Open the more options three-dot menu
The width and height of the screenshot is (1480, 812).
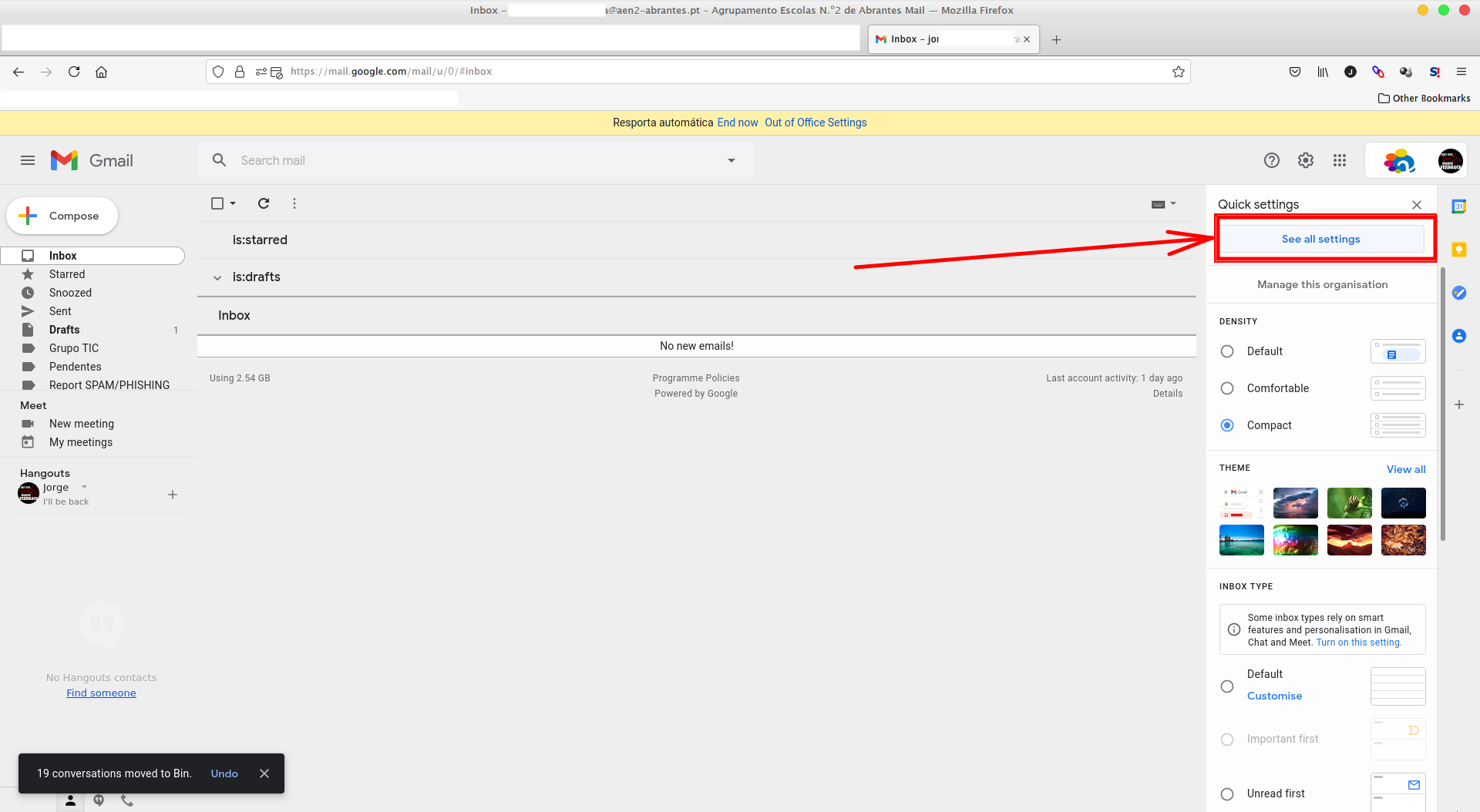(x=294, y=203)
